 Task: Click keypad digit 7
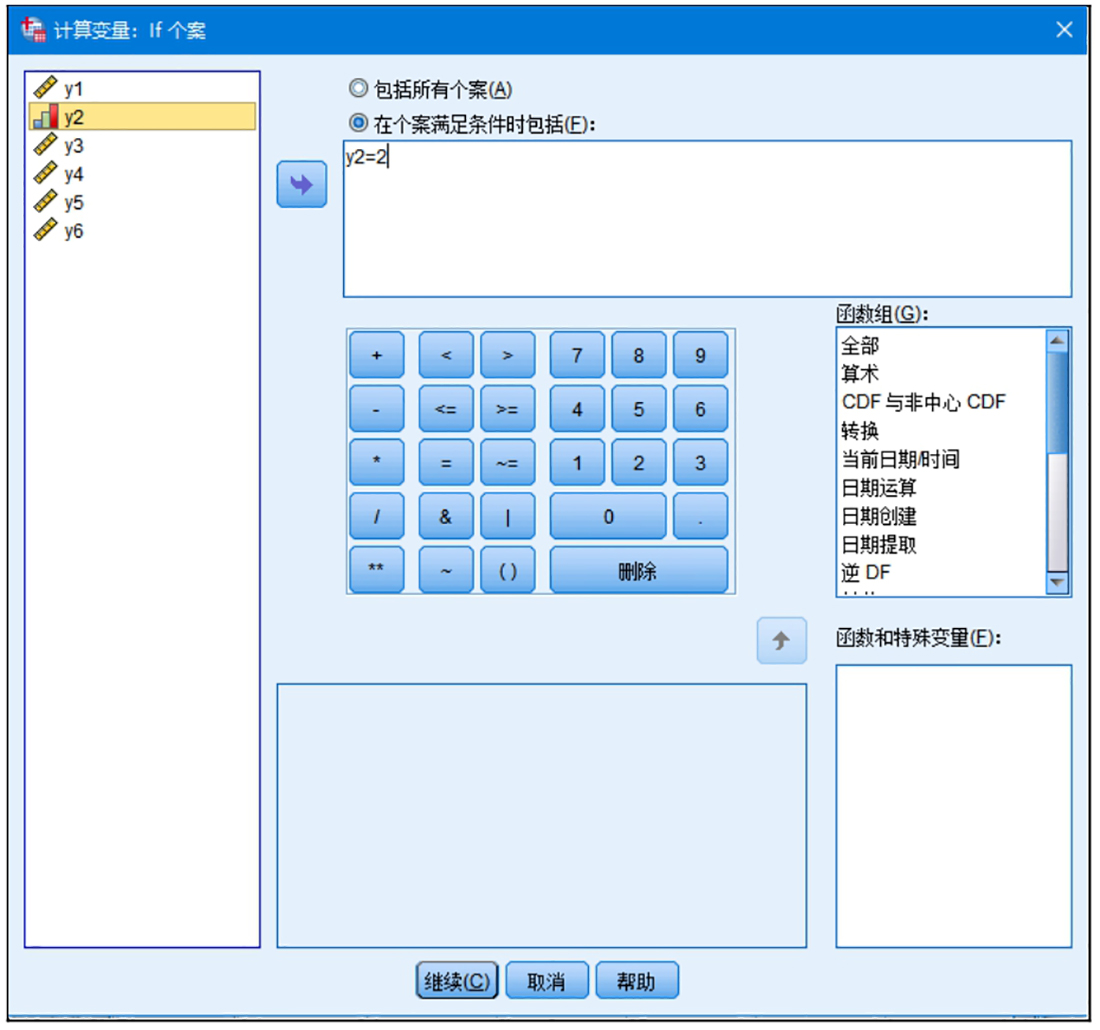click(x=577, y=355)
